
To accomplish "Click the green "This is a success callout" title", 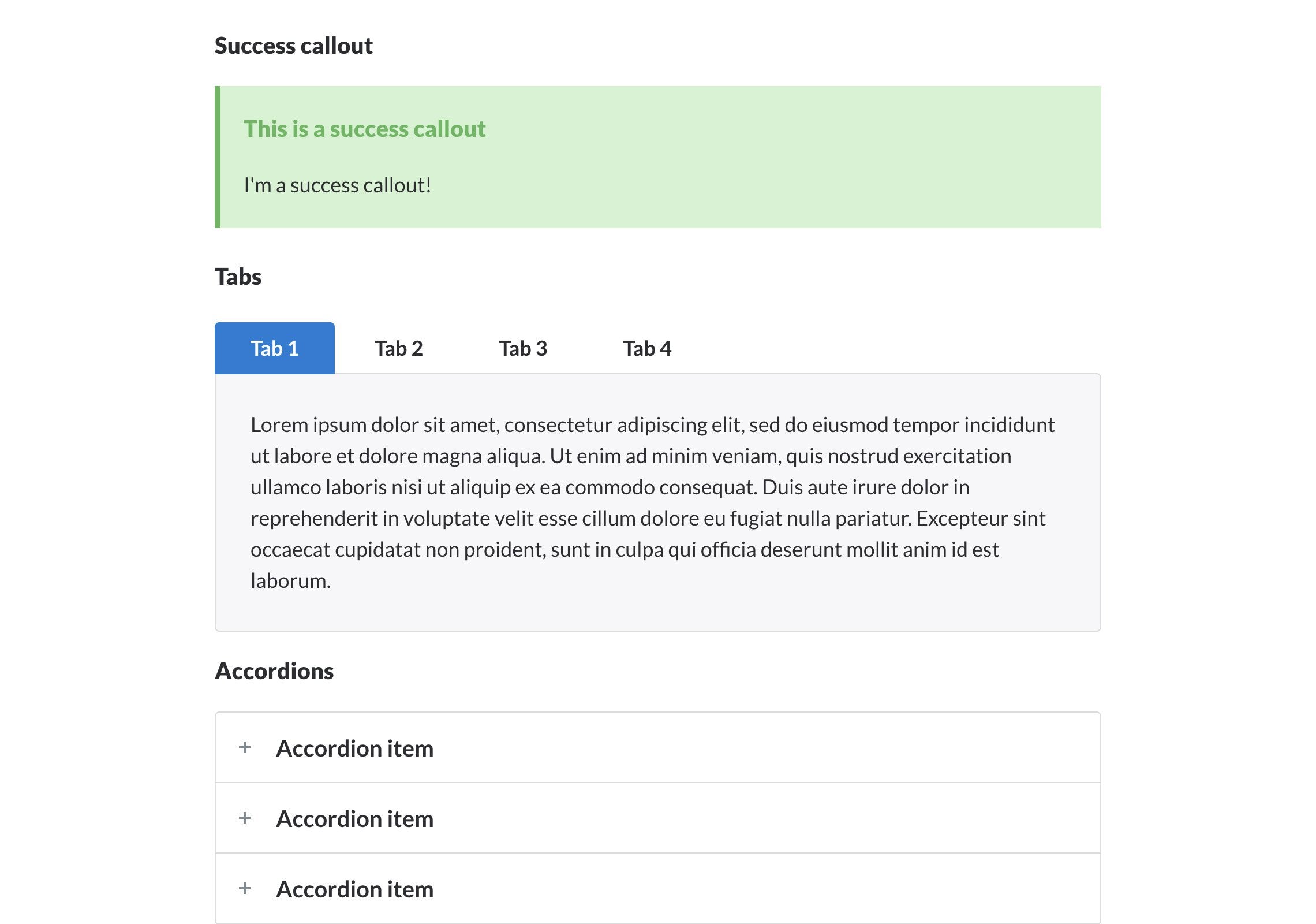I will tap(364, 129).
